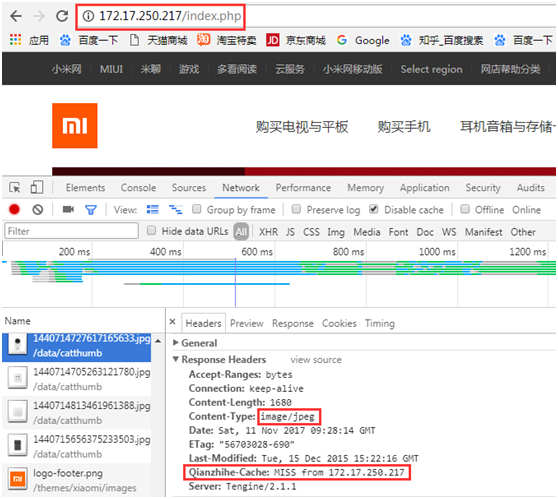Click the network Filter input field
558x499 pixels.
(71, 231)
